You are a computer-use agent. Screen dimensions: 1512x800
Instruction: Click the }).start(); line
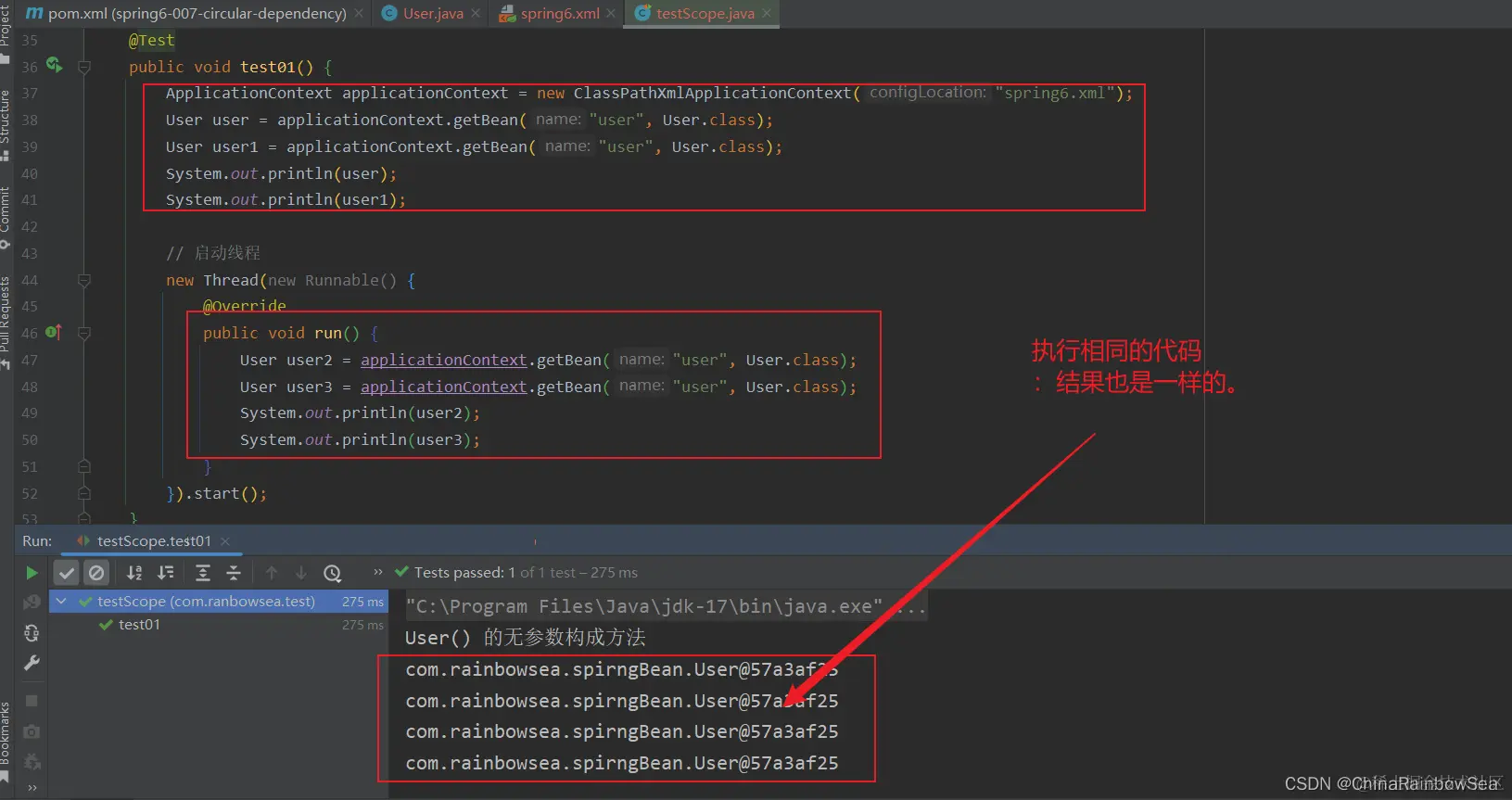217,493
